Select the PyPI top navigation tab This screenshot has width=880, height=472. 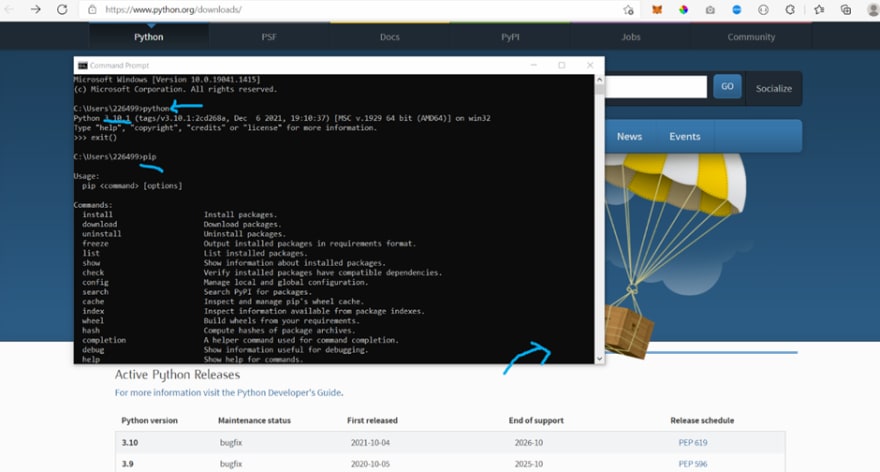click(510, 37)
